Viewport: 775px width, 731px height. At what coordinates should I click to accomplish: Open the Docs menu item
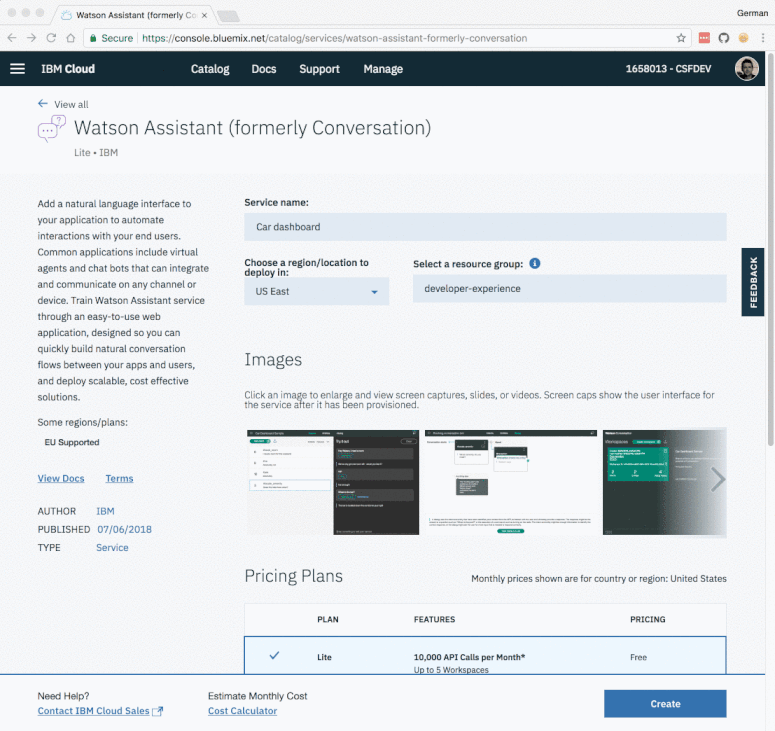[263, 69]
